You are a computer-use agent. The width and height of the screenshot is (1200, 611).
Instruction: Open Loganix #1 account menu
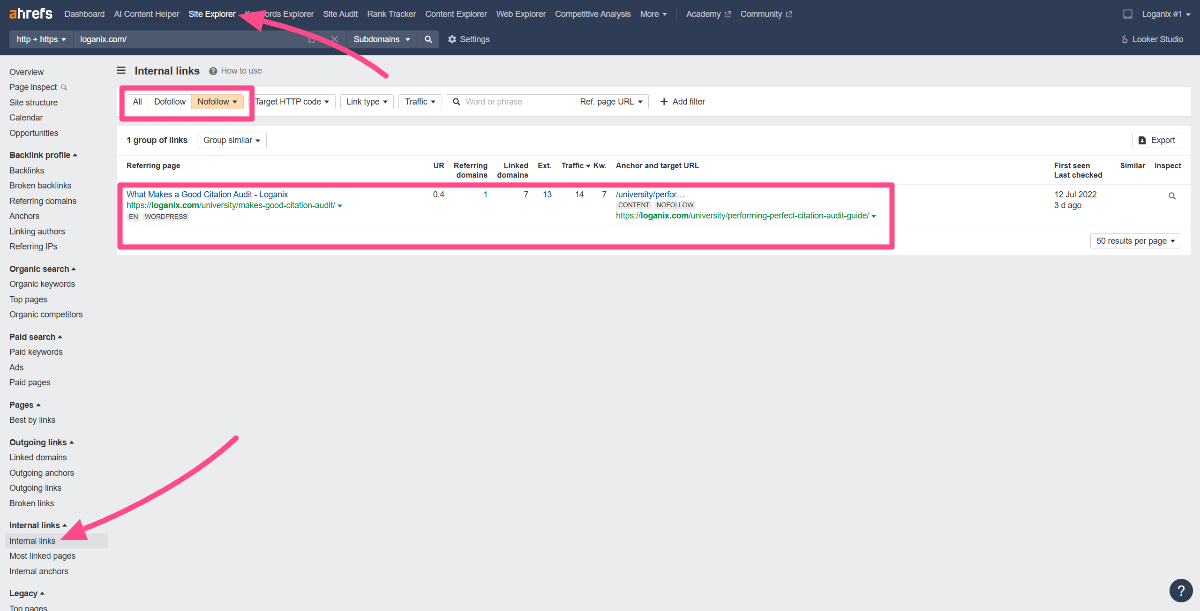coord(1165,14)
